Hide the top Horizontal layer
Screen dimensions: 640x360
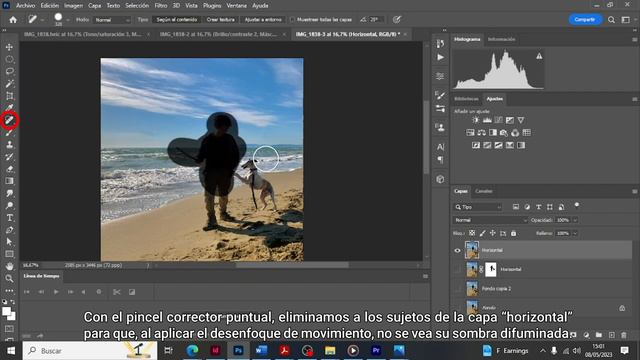(458, 250)
